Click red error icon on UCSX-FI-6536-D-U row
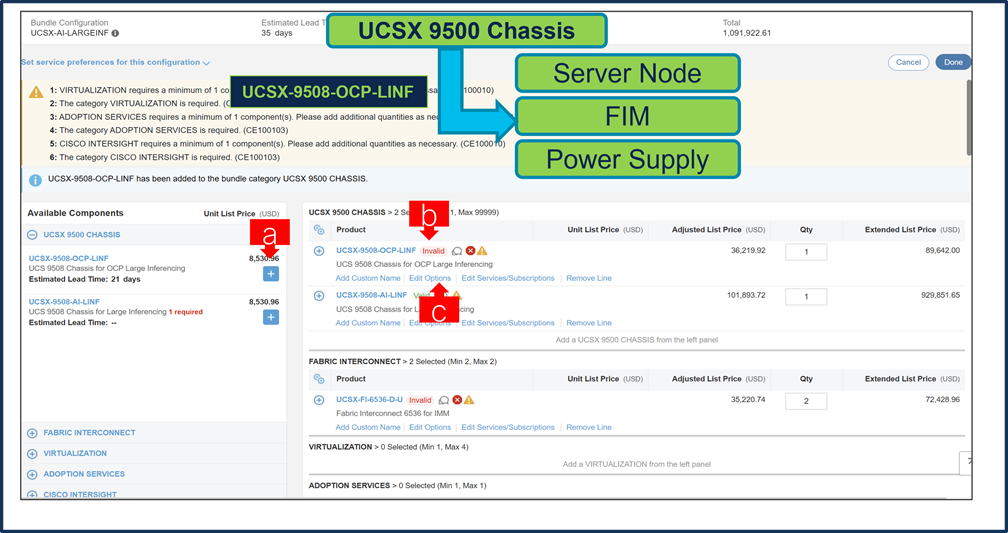1008x533 pixels. pos(457,400)
